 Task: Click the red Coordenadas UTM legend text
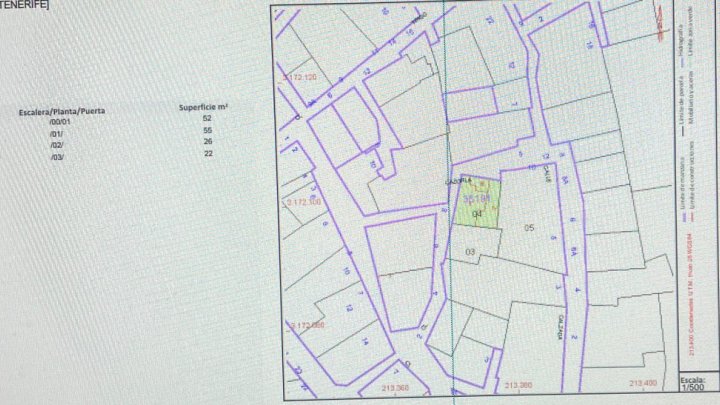click(690, 294)
